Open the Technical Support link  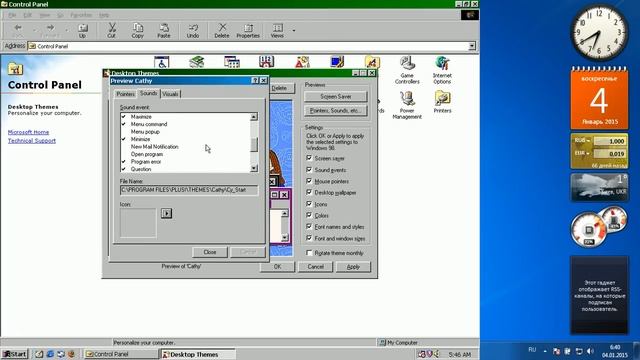coord(32,141)
